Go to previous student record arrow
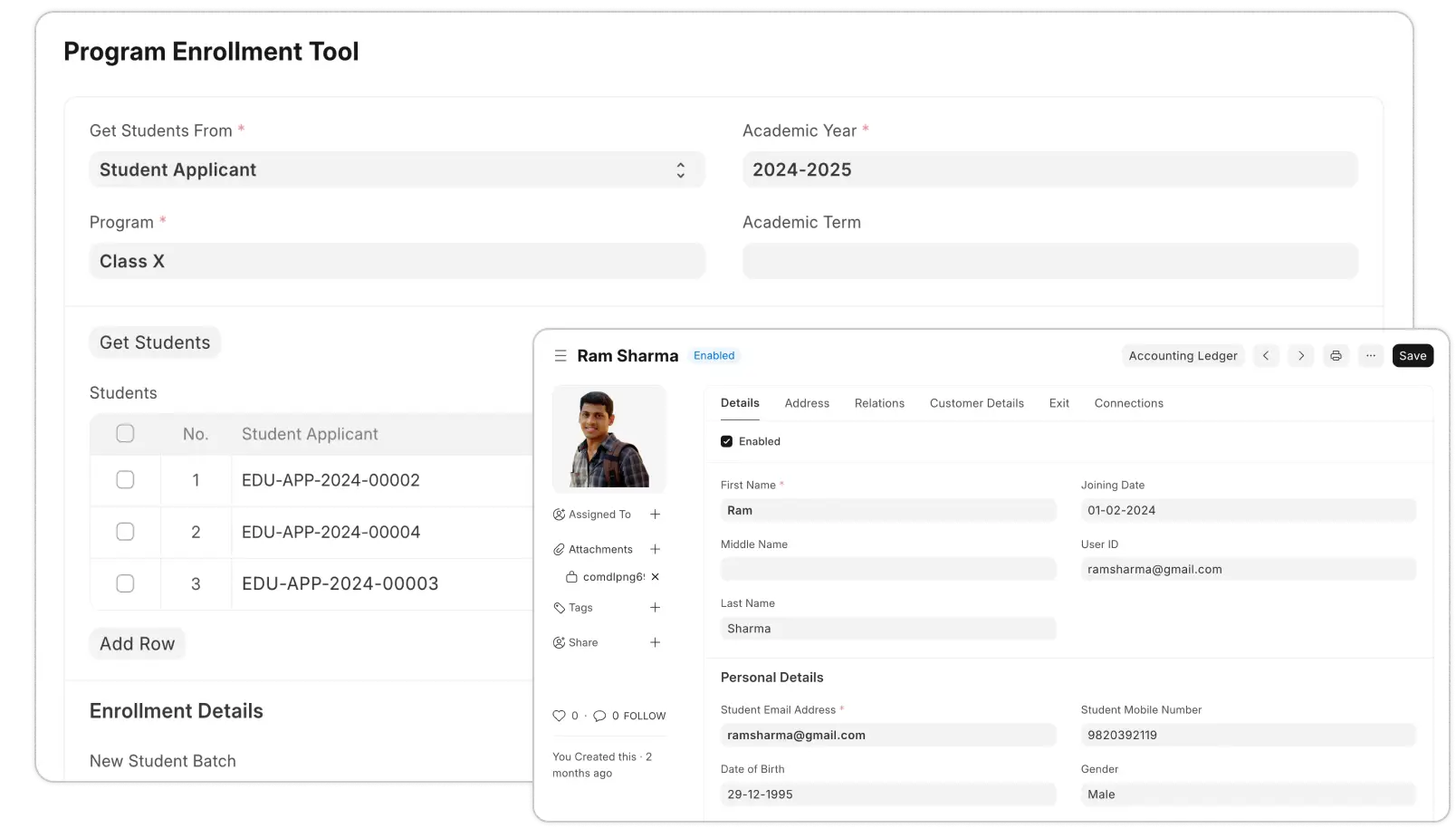The image size is (1456, 828). click(1266, 356)
